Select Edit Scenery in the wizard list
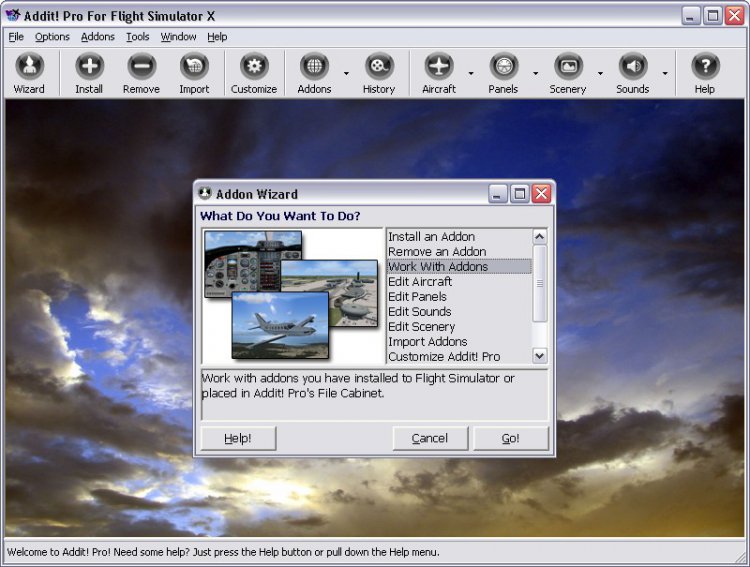Viewport: 750px width, 567px height. coord(421,327)
